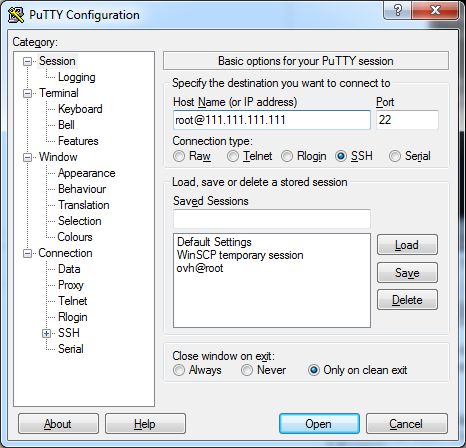Image resolution: width=466 pixels, height=448 pixels.
Task: Open the Proxy settings category
Action: coord(71,285)
